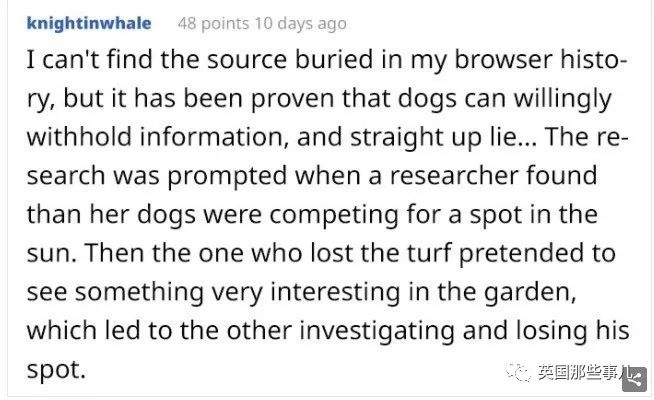Open knightinwhale's user profile

coord(88,23)
